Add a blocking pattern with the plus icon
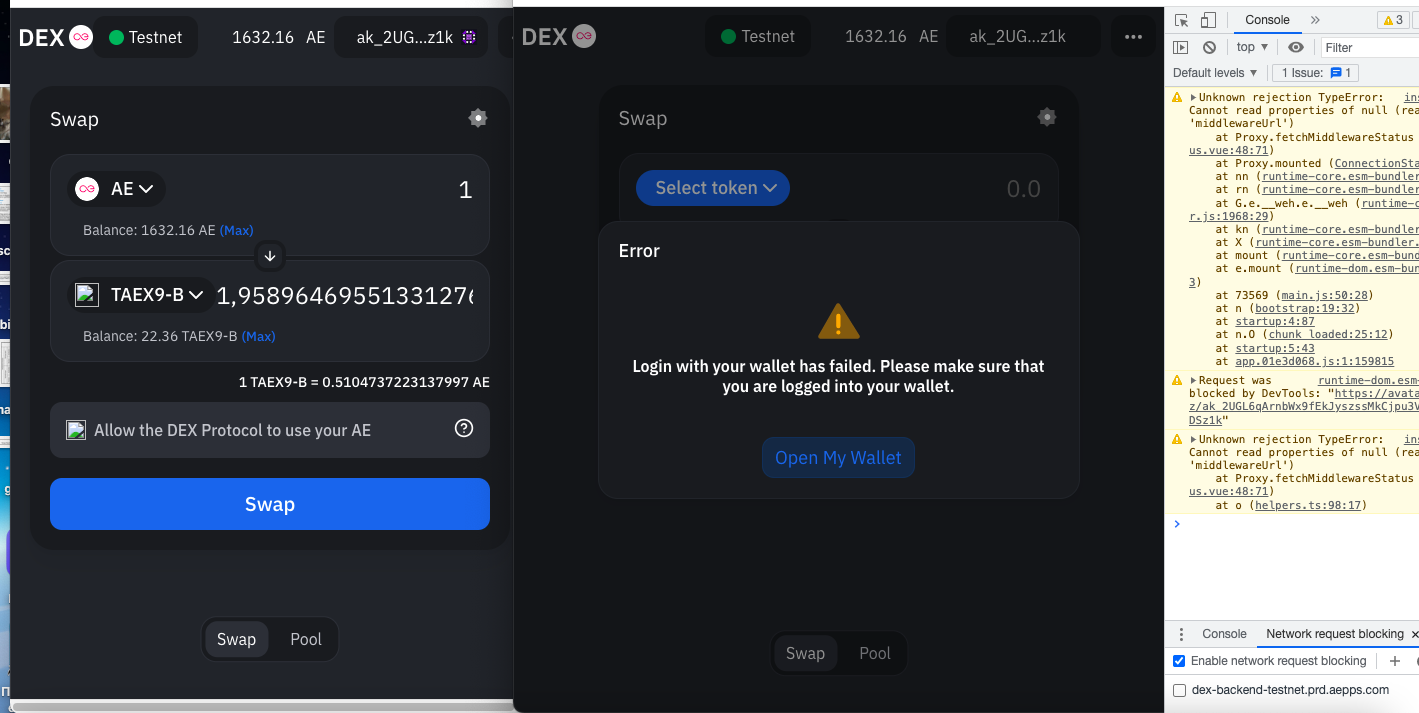 [1395, 661]
